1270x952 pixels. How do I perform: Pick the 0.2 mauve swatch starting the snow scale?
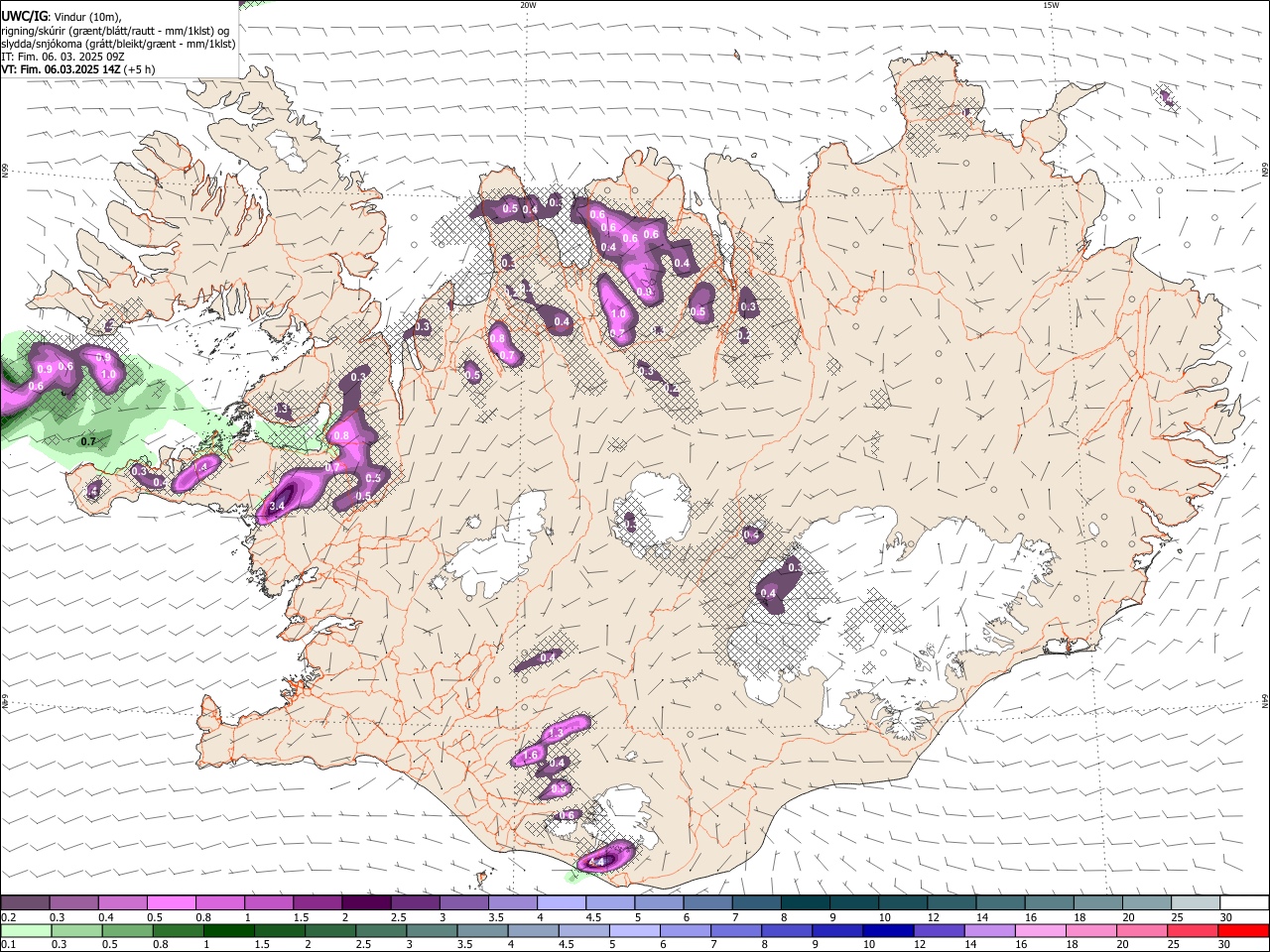pos(25,903)
